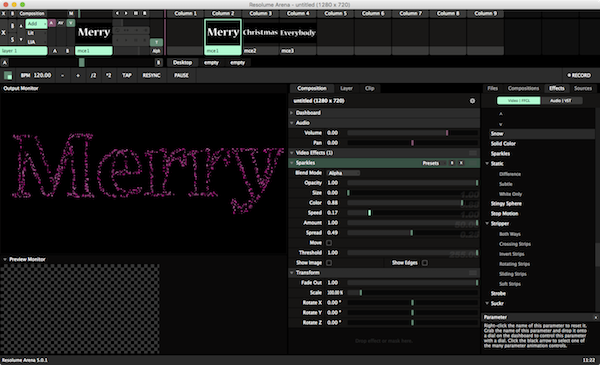The height and width of the screenshot is (365, 600).
Task: Close the Parameter help panel
Action: pos(596,317)
